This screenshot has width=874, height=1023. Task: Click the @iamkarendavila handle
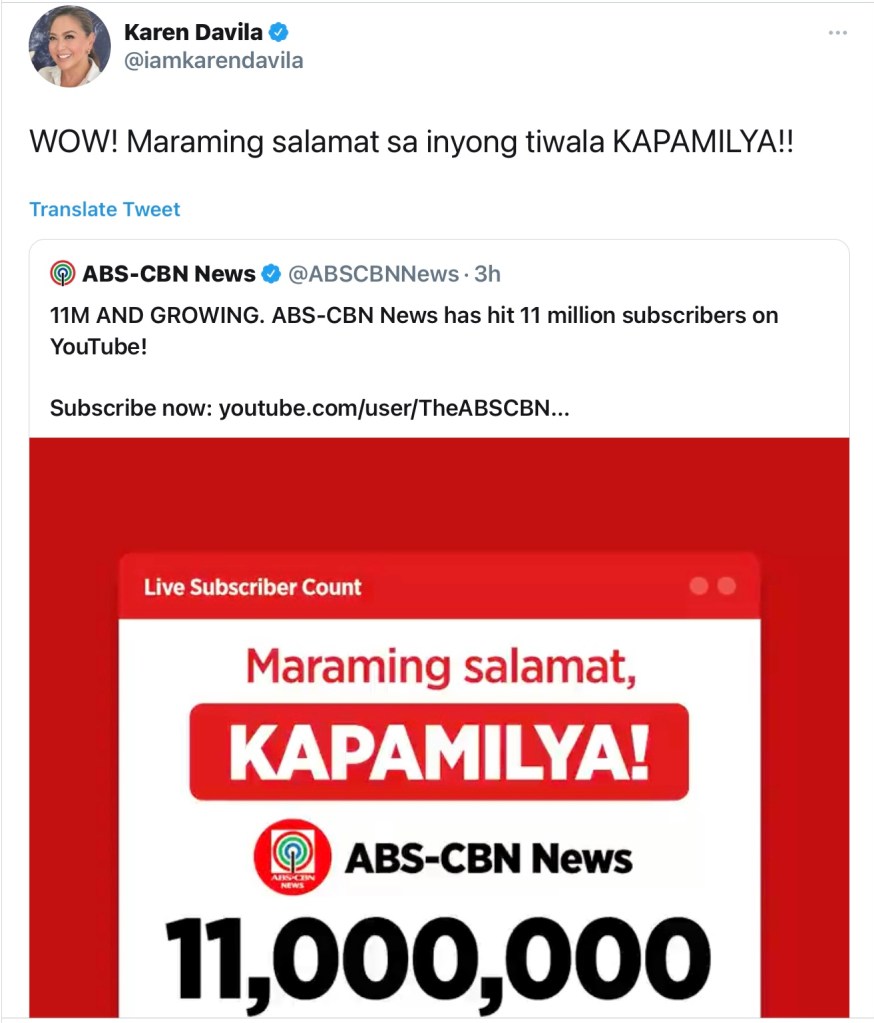click(x=213, y=61)
